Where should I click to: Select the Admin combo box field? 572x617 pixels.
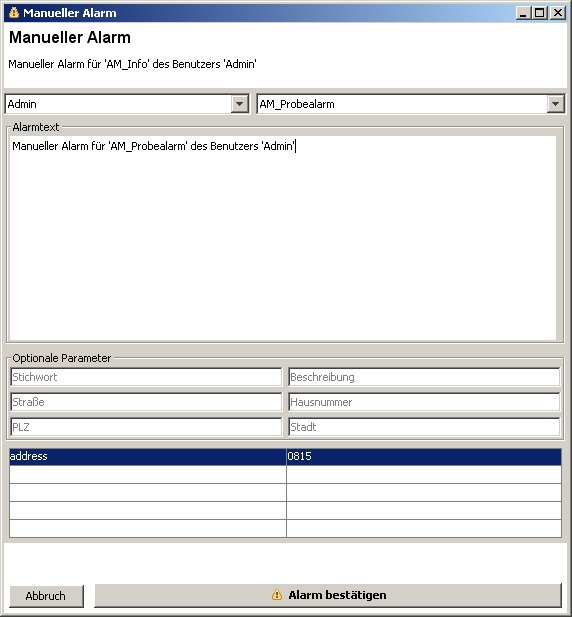pyautogui.click(x=127, y=104)
